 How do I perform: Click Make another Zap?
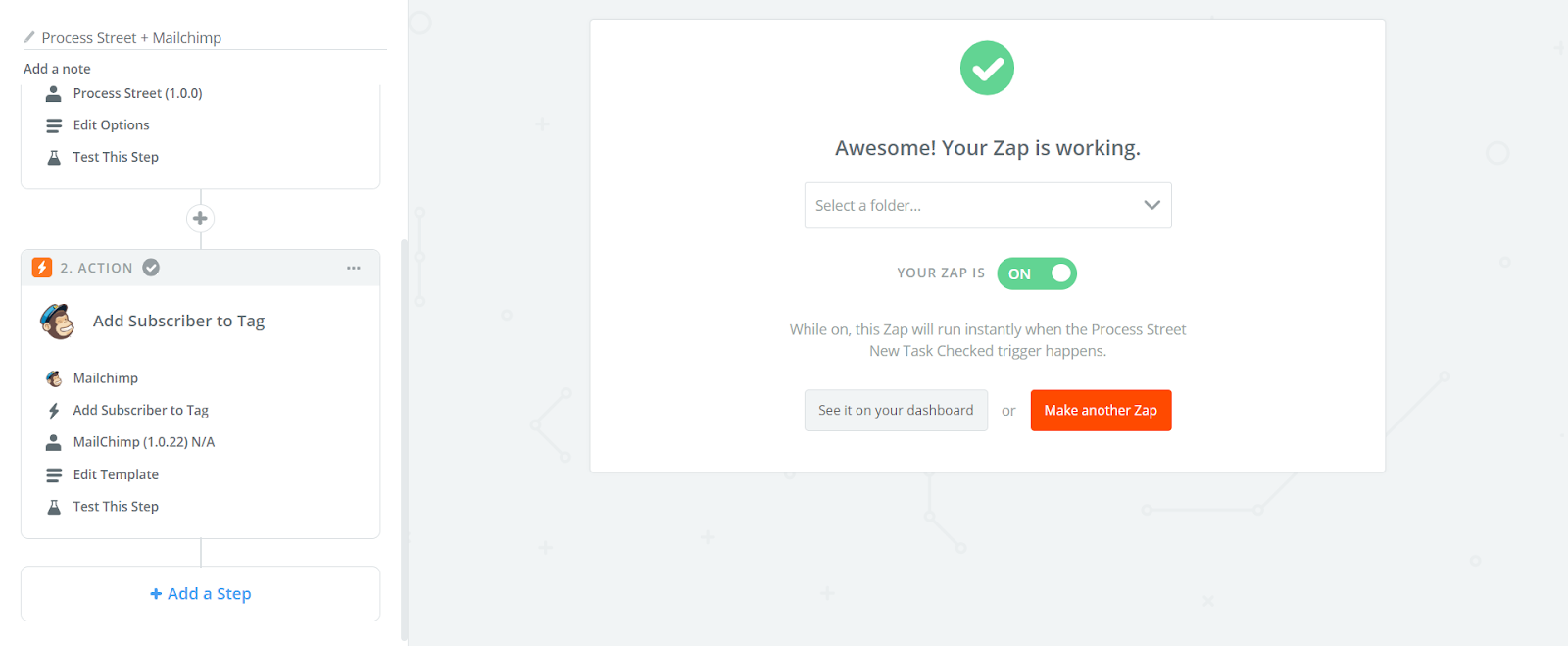coord(1100,410)
